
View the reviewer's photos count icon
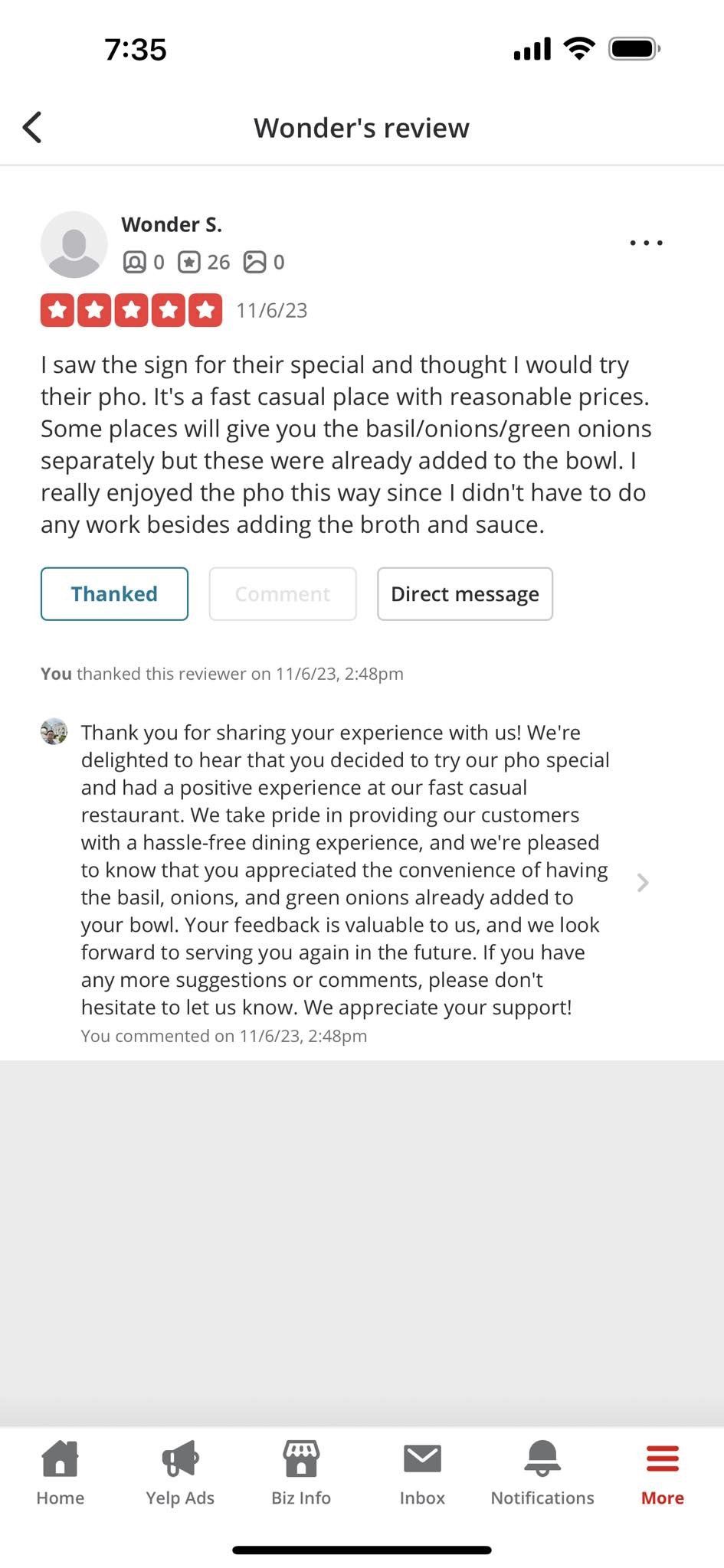click(254, 263)
